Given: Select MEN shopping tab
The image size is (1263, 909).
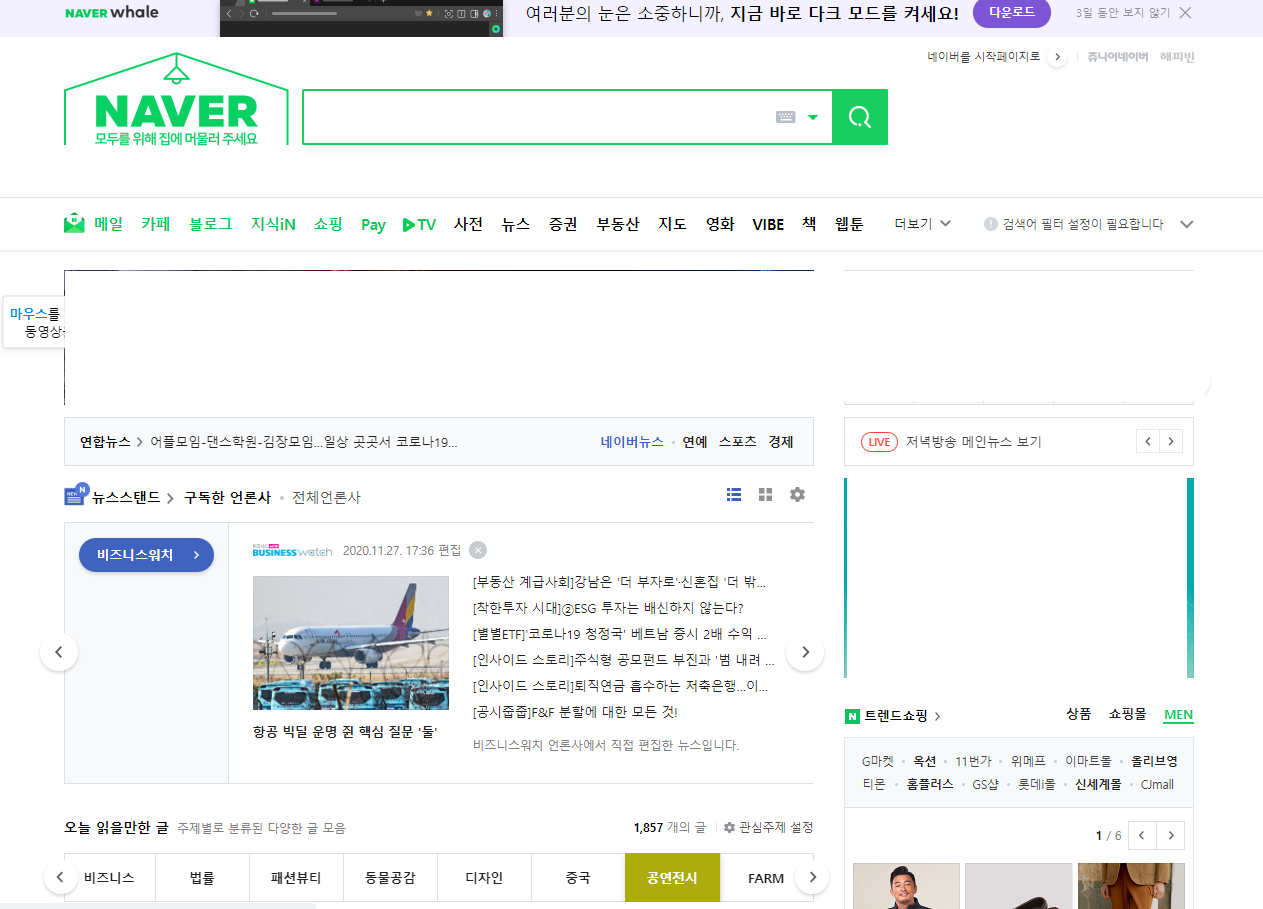Looking at the screenshot, I should [x=1178, y=715].
